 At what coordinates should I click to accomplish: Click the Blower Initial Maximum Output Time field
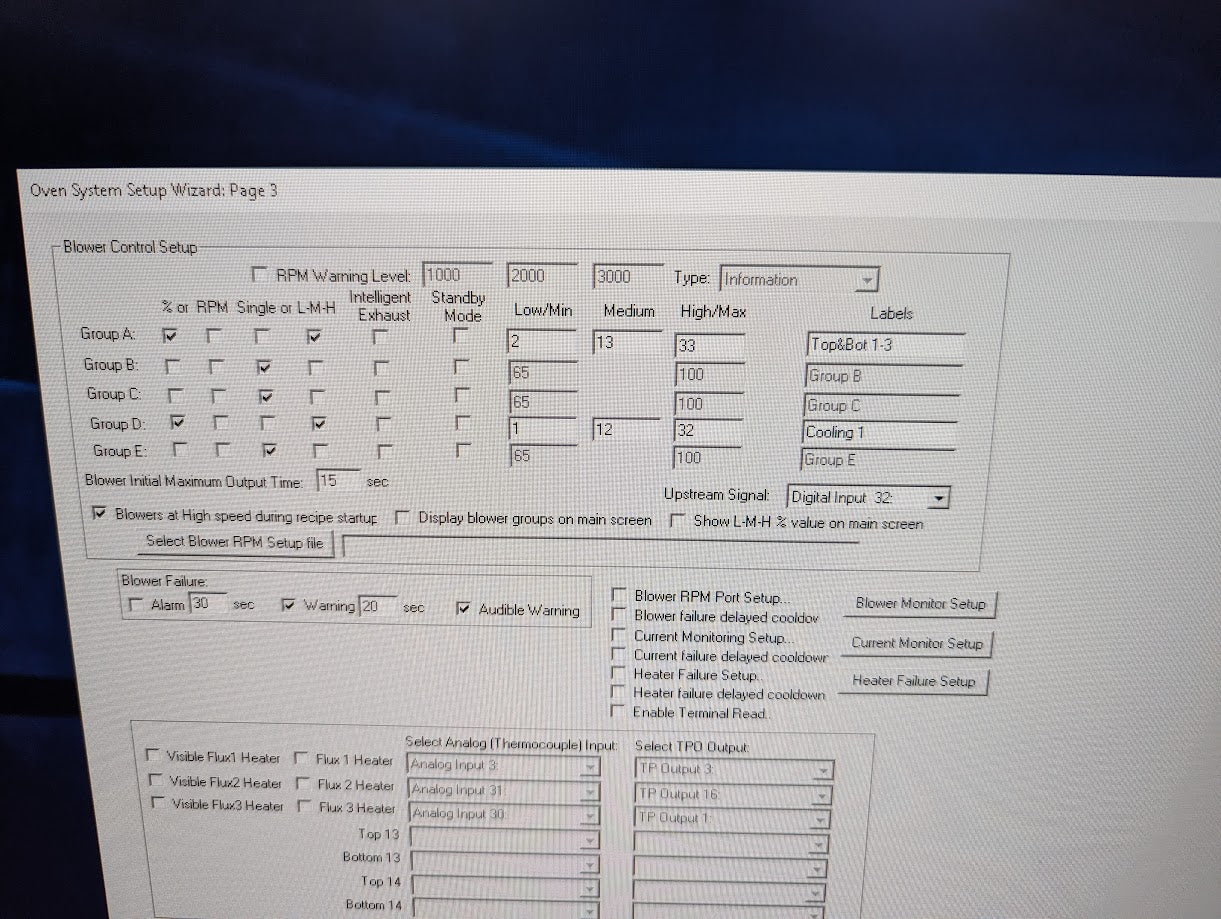tap(338, 481)
